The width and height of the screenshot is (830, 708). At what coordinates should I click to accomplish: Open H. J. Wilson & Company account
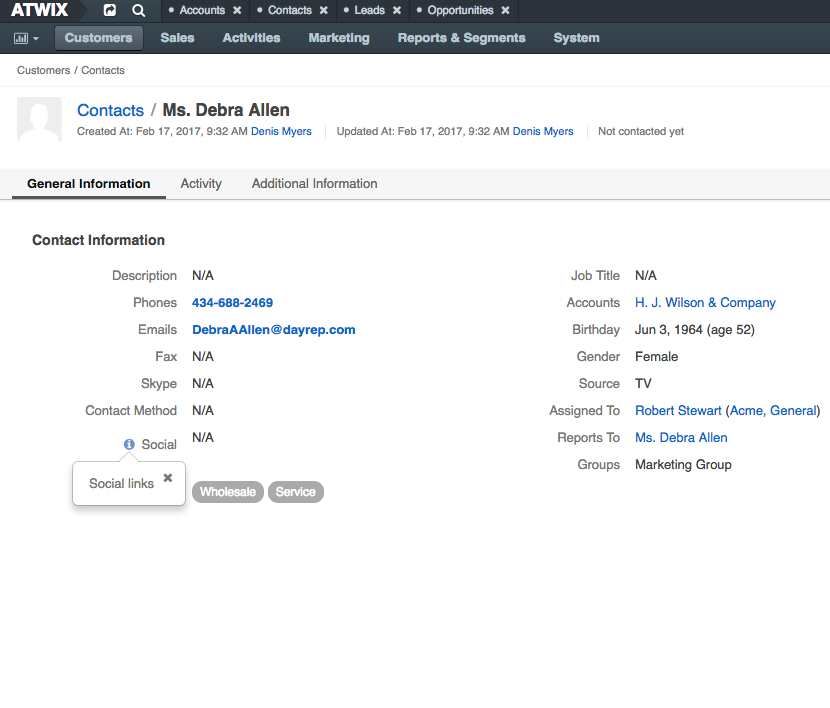pos(705,303)
